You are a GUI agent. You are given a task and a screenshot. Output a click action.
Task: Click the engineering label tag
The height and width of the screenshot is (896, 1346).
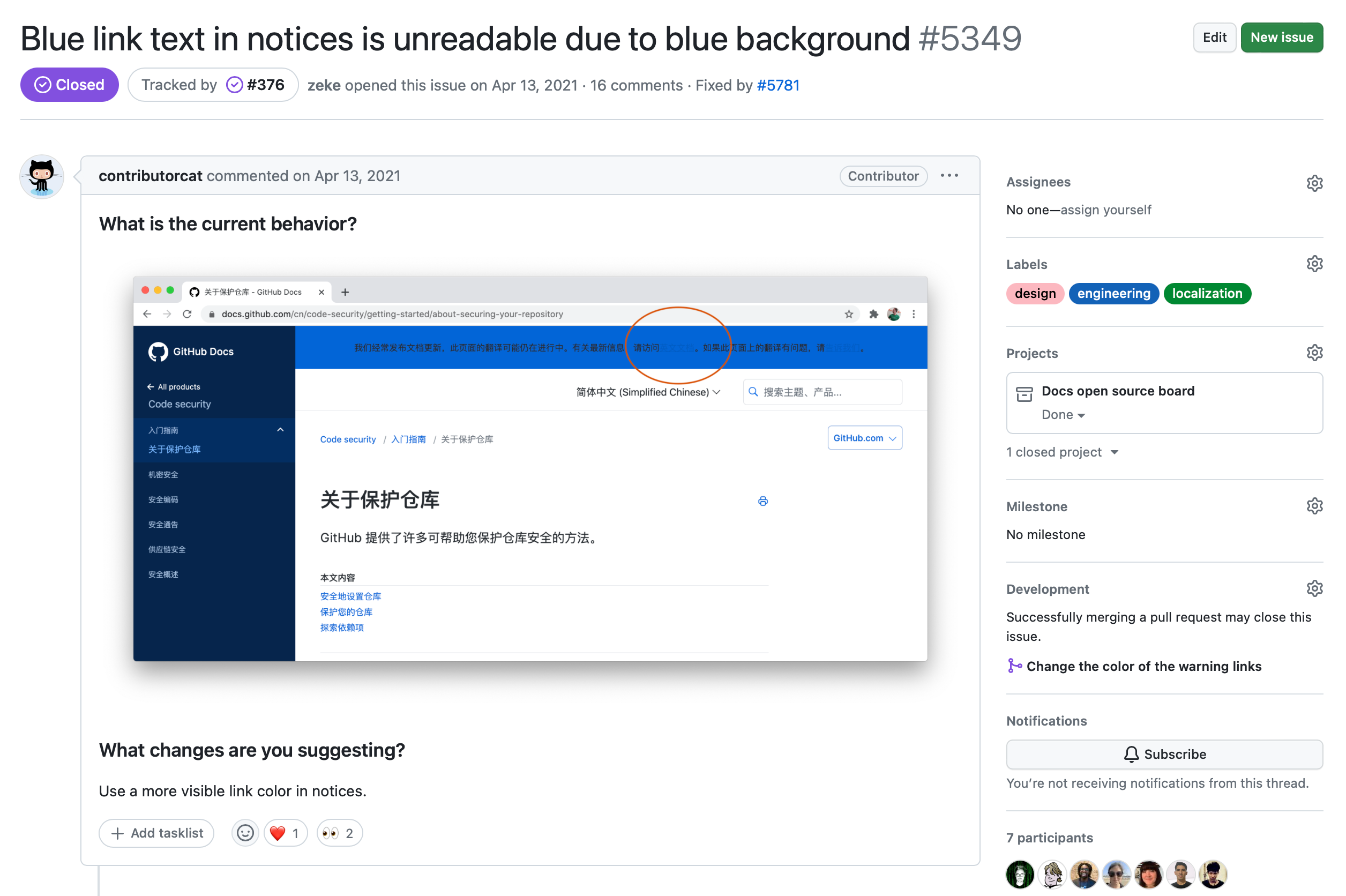coord(1113,293)
